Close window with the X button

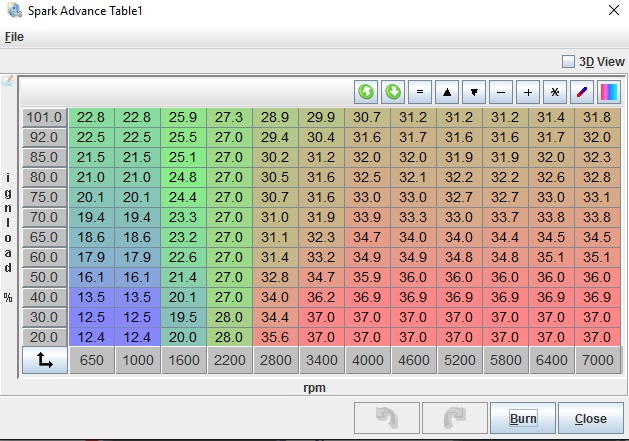click(x=614, y=10)
